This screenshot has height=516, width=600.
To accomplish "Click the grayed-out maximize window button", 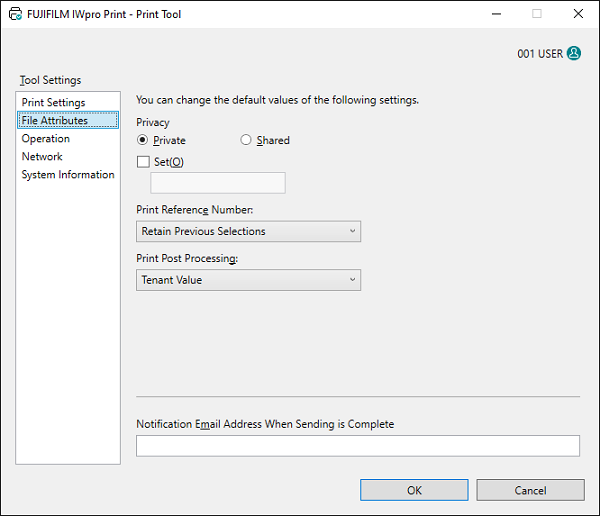I will [x=536, y=15].
